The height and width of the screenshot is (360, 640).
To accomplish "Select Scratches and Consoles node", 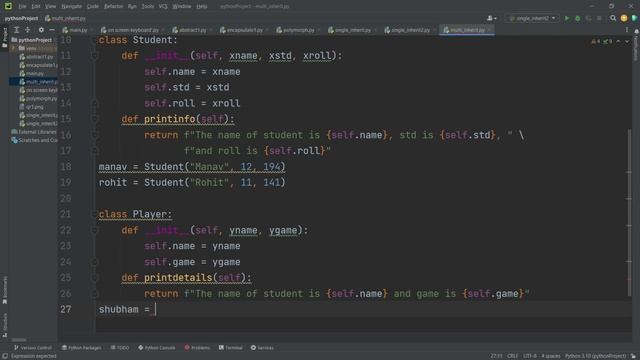I will [35, 140].
